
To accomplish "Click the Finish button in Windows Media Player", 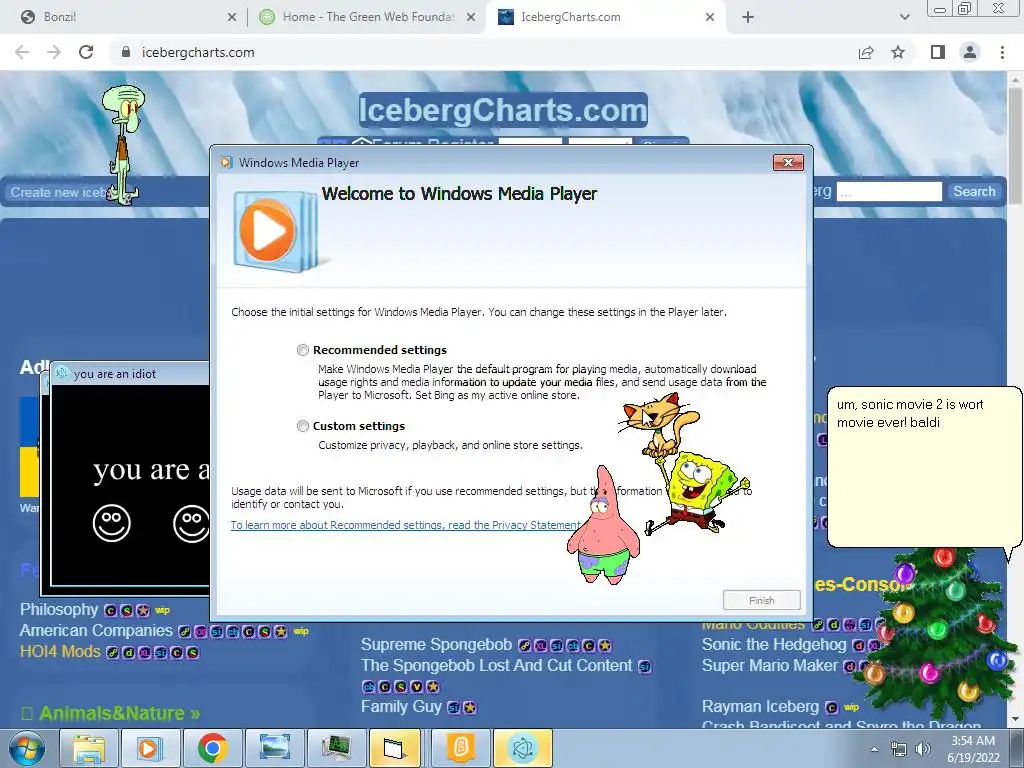I will [x=761, y=600].
